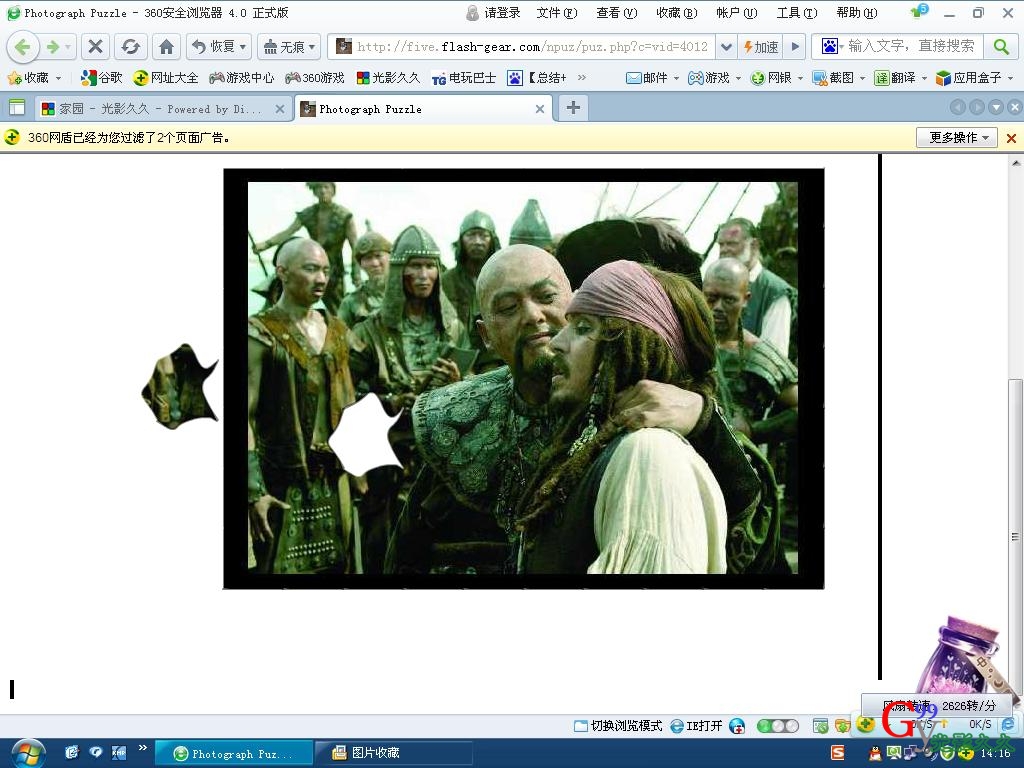Open the browser home page

coord(167,46)
